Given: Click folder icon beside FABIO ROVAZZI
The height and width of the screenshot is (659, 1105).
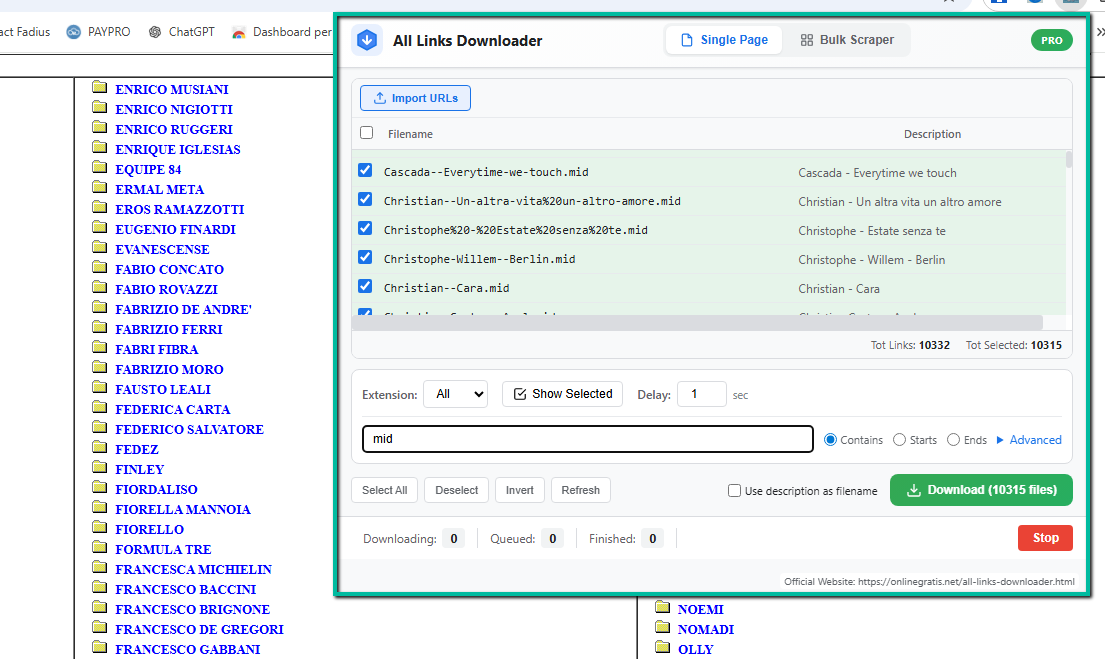Looking at the screenshot, I should pyautogui.click(x=99, y=287).
